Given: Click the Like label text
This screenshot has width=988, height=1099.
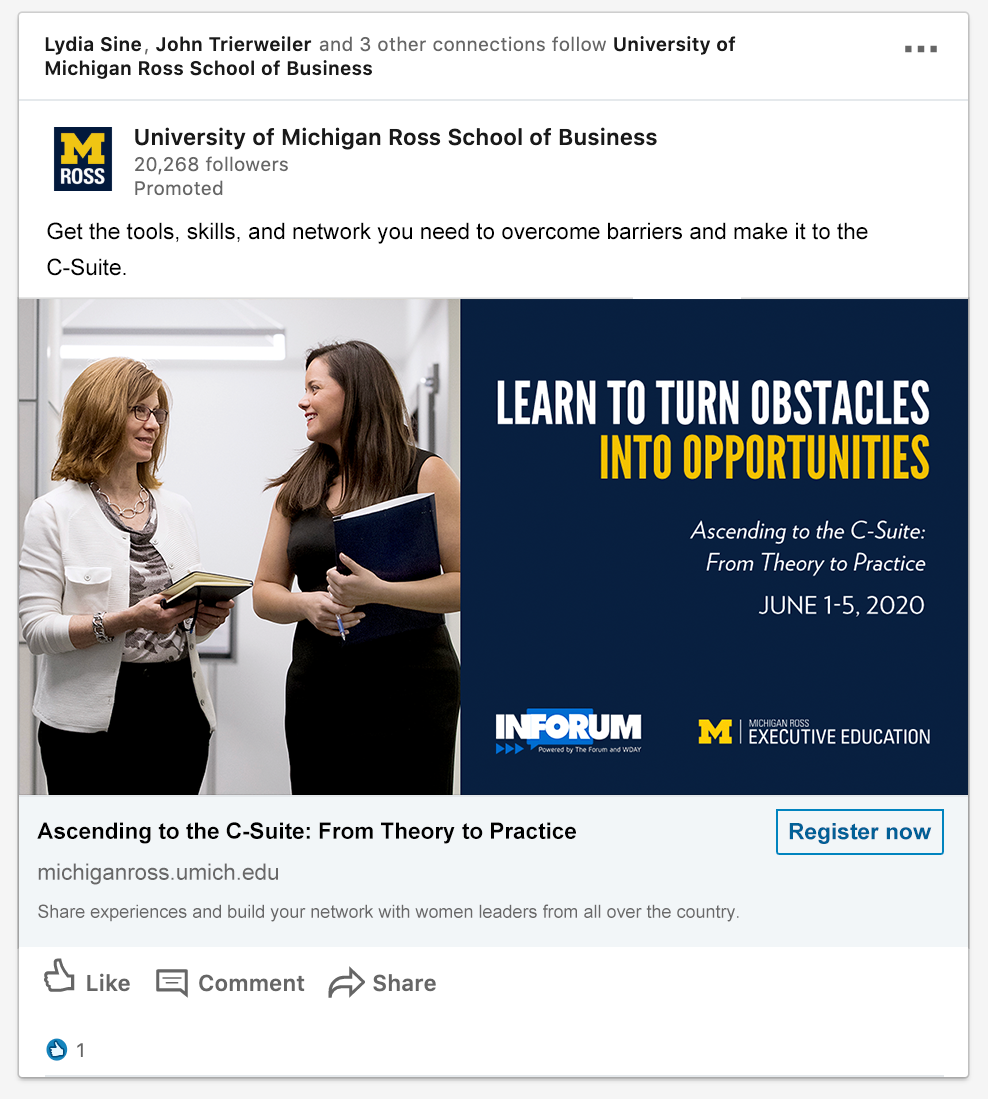Looking at the screenshot, I should (x=108, y=983).
